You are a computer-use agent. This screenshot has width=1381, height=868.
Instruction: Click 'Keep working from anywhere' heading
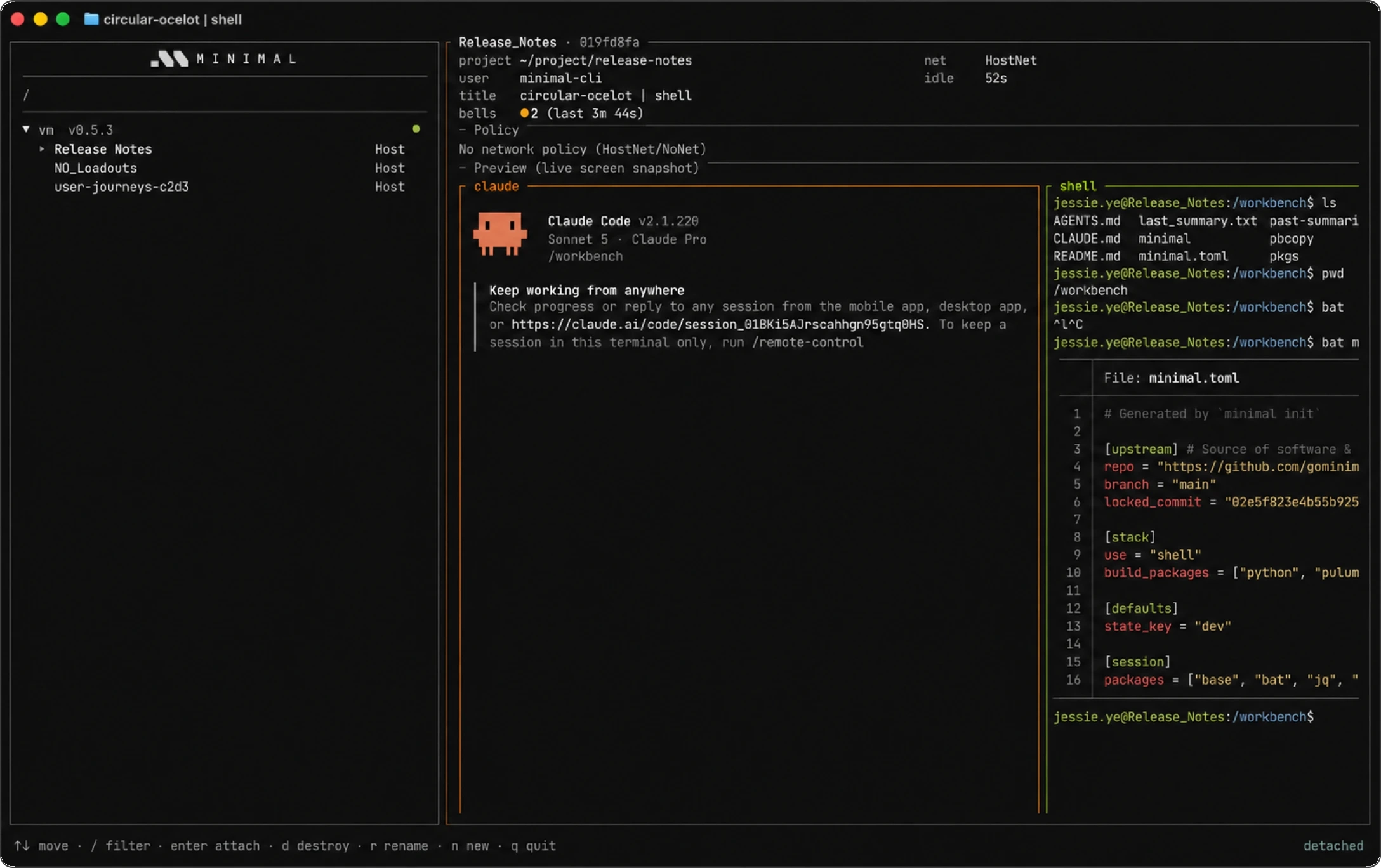tap(586, 291)
